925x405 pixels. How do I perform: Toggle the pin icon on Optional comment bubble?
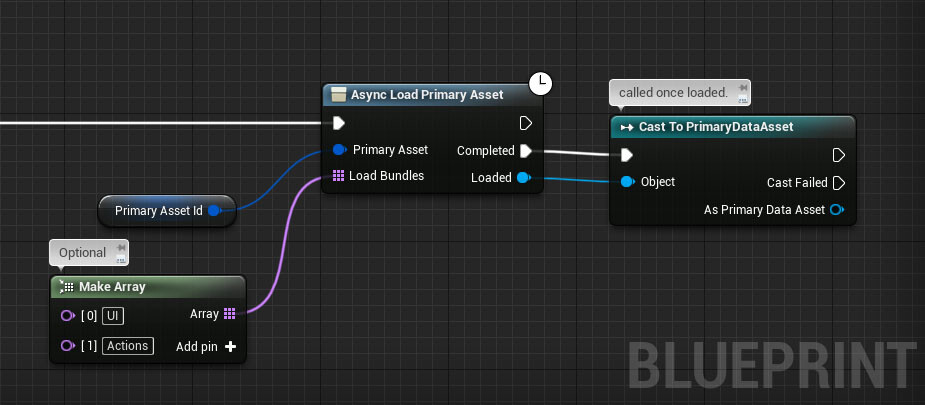[x=120, y=248]
